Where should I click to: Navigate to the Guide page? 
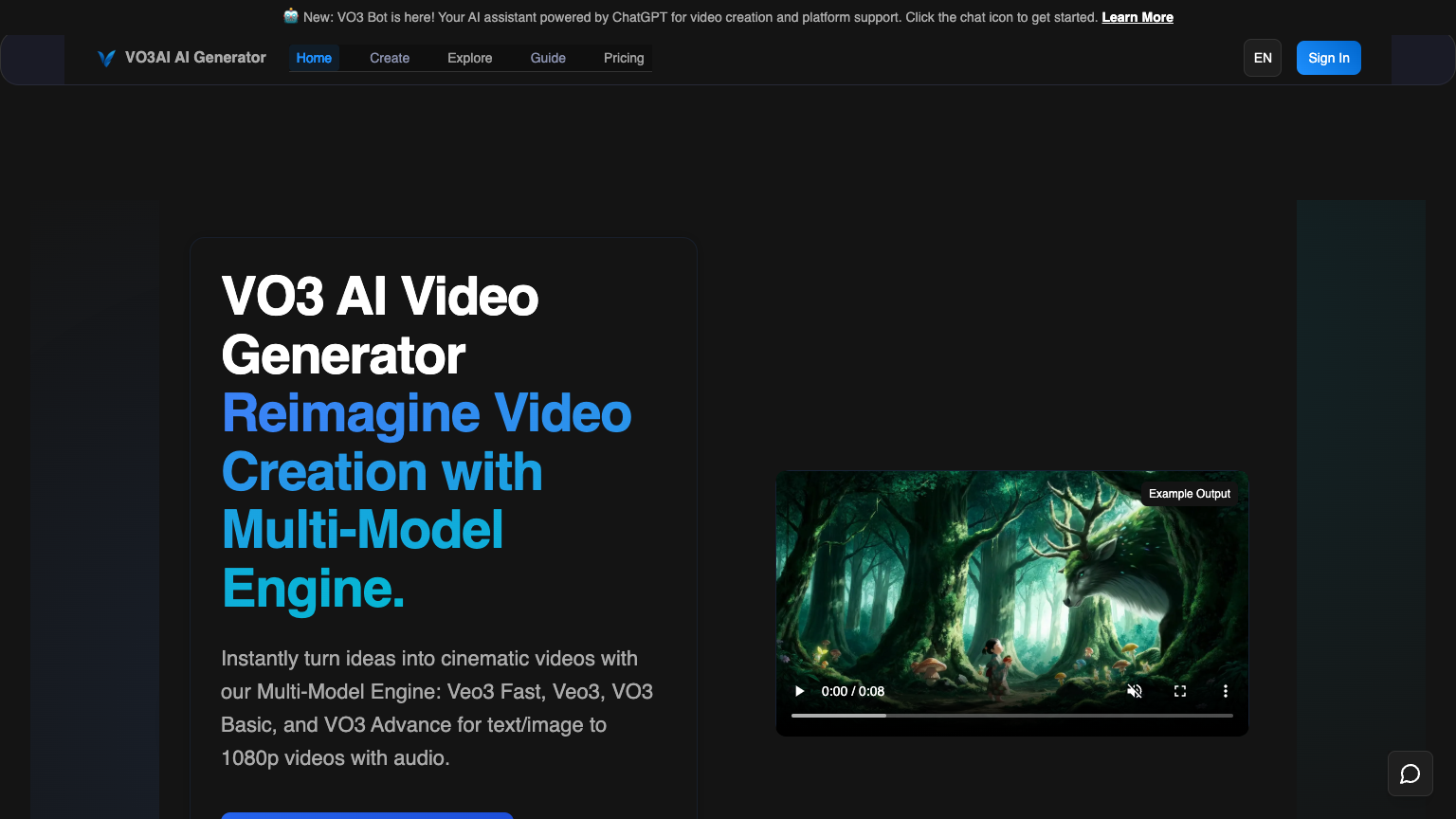pyautogui.click(x=548, y=58)
